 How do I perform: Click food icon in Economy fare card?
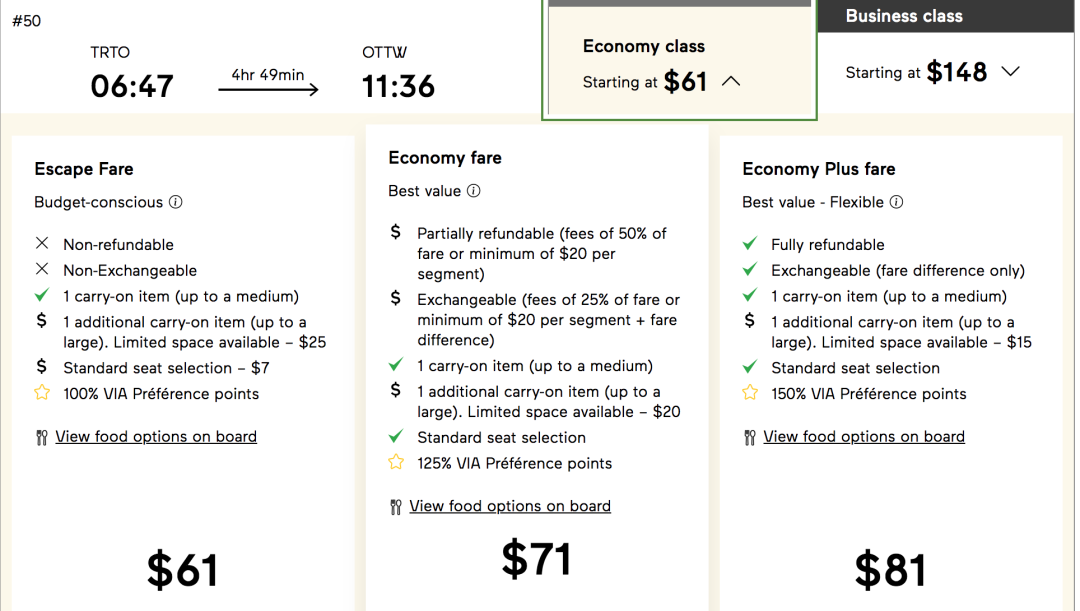(395, 507)
